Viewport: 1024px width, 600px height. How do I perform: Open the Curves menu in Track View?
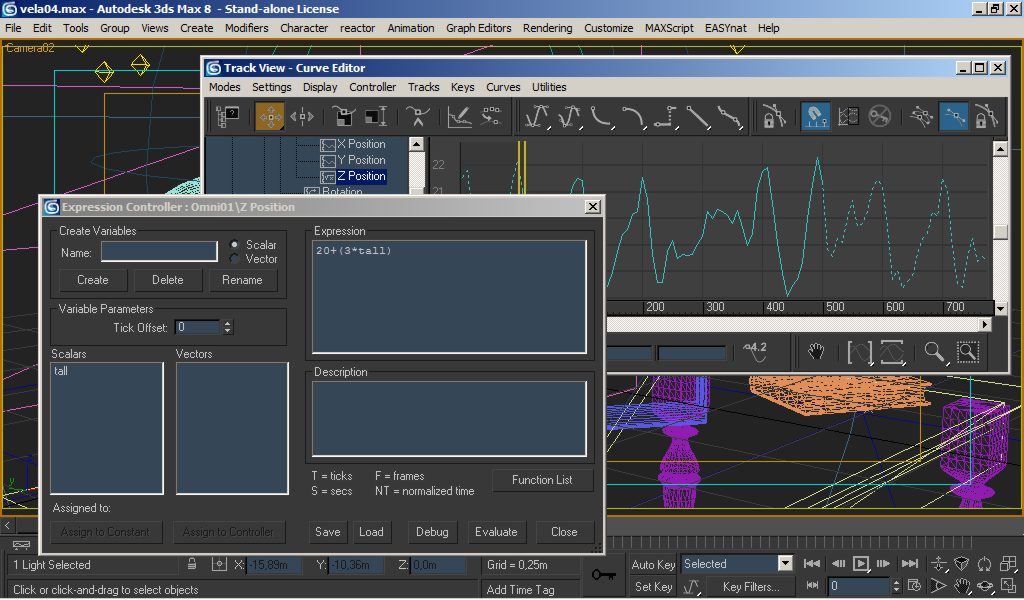click(503, 87)
